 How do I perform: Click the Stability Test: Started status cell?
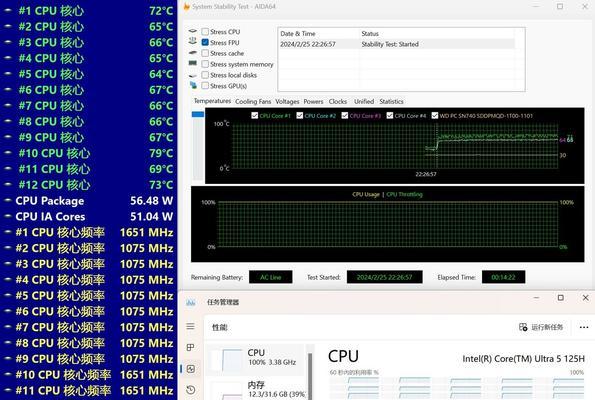[390, 44]
